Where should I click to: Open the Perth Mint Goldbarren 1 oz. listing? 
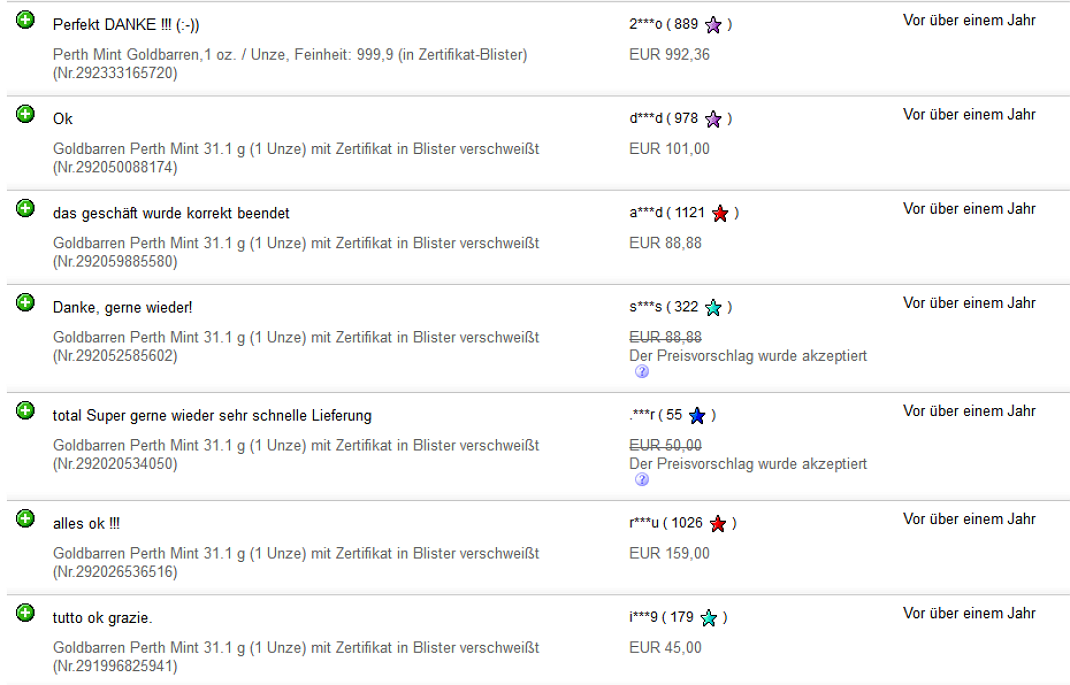click(290, 63)
